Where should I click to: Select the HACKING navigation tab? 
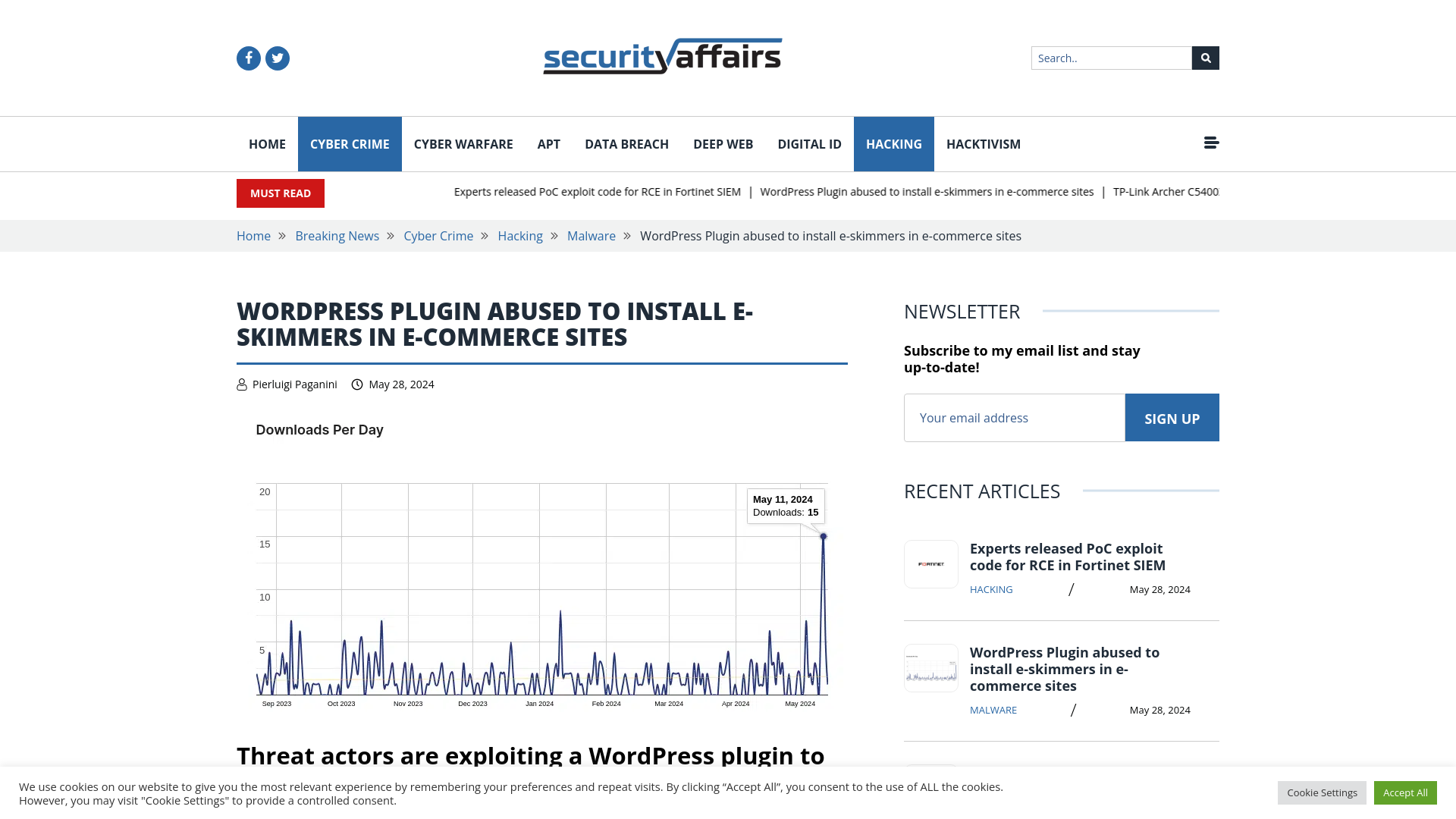pos(893,143)
